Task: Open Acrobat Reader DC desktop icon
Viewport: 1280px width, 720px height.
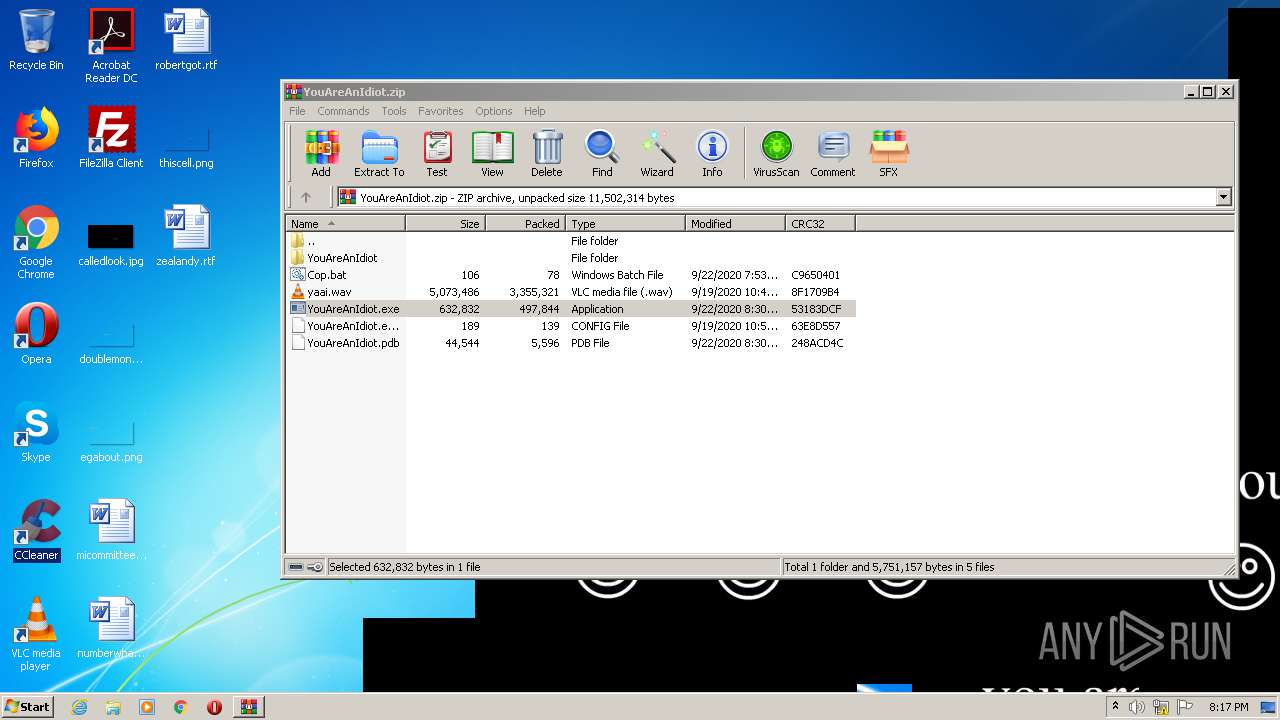Action: (x=111, y=46)
